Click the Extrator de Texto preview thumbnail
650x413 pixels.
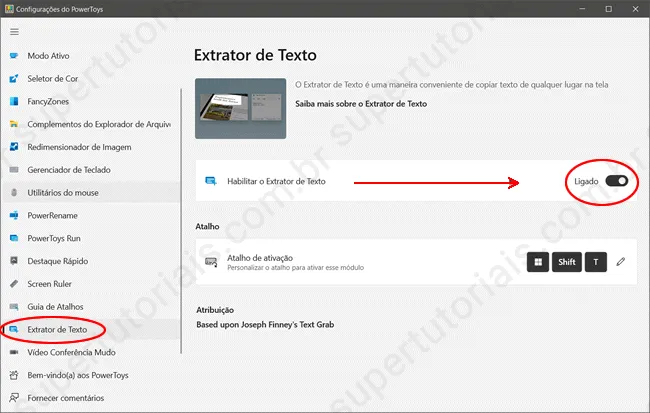240,109
